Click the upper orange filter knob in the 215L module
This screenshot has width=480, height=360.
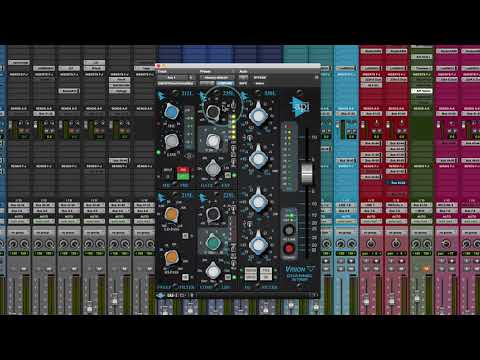pos(172,214)
